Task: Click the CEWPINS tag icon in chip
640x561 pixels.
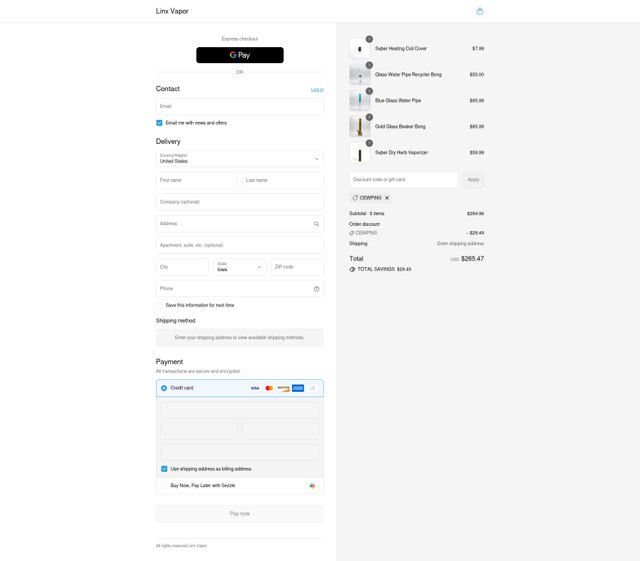Action: [x=355, y=198]
